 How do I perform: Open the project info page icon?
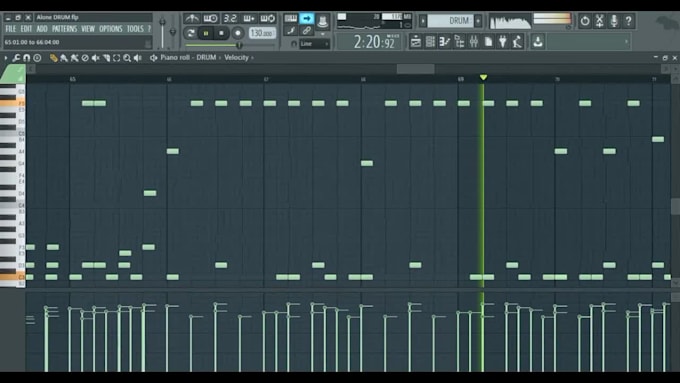point(488,42)
